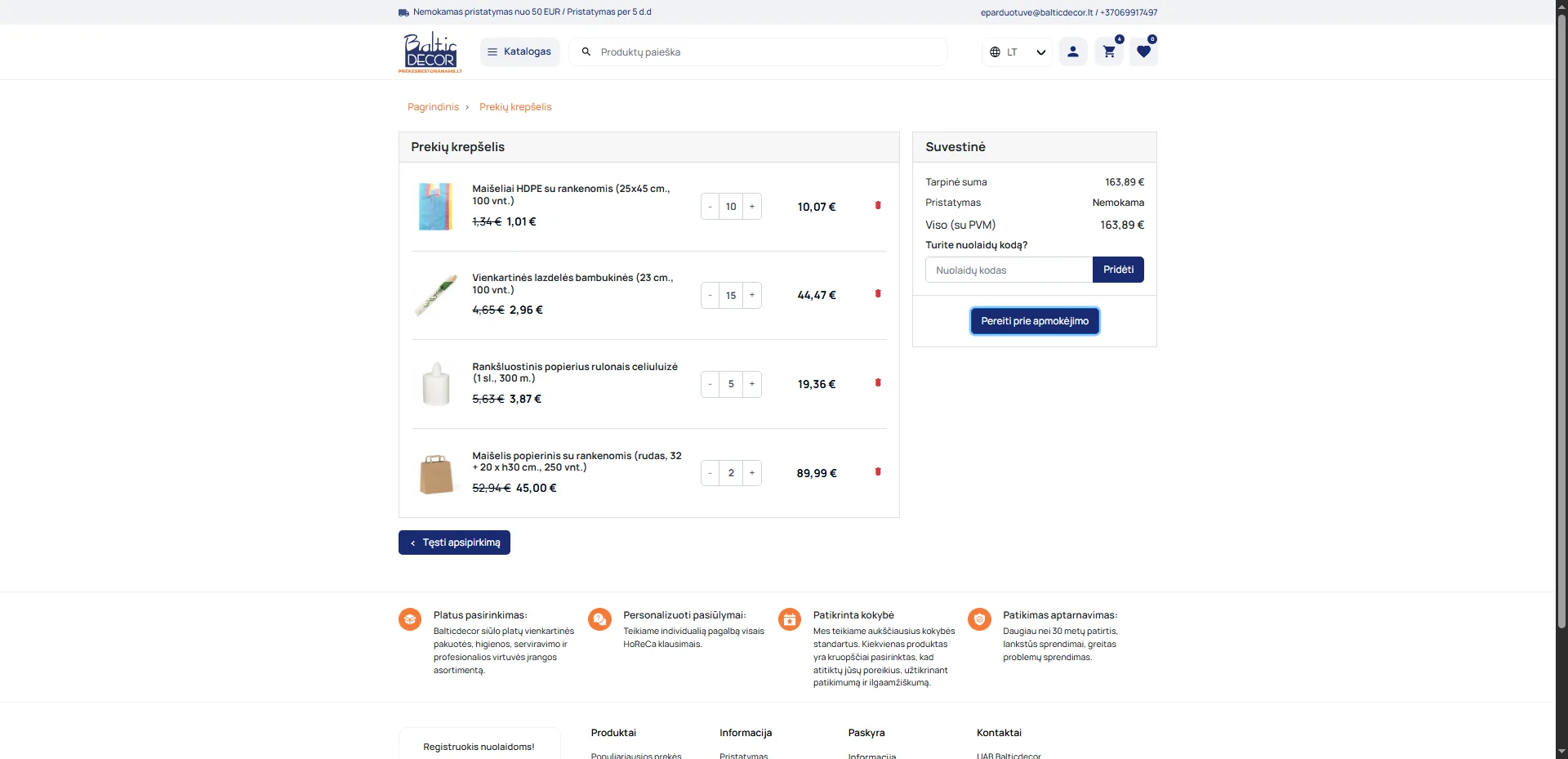
Task: Remove Vienkartinės lazdelės via trash icon
Action: (878, 293)
